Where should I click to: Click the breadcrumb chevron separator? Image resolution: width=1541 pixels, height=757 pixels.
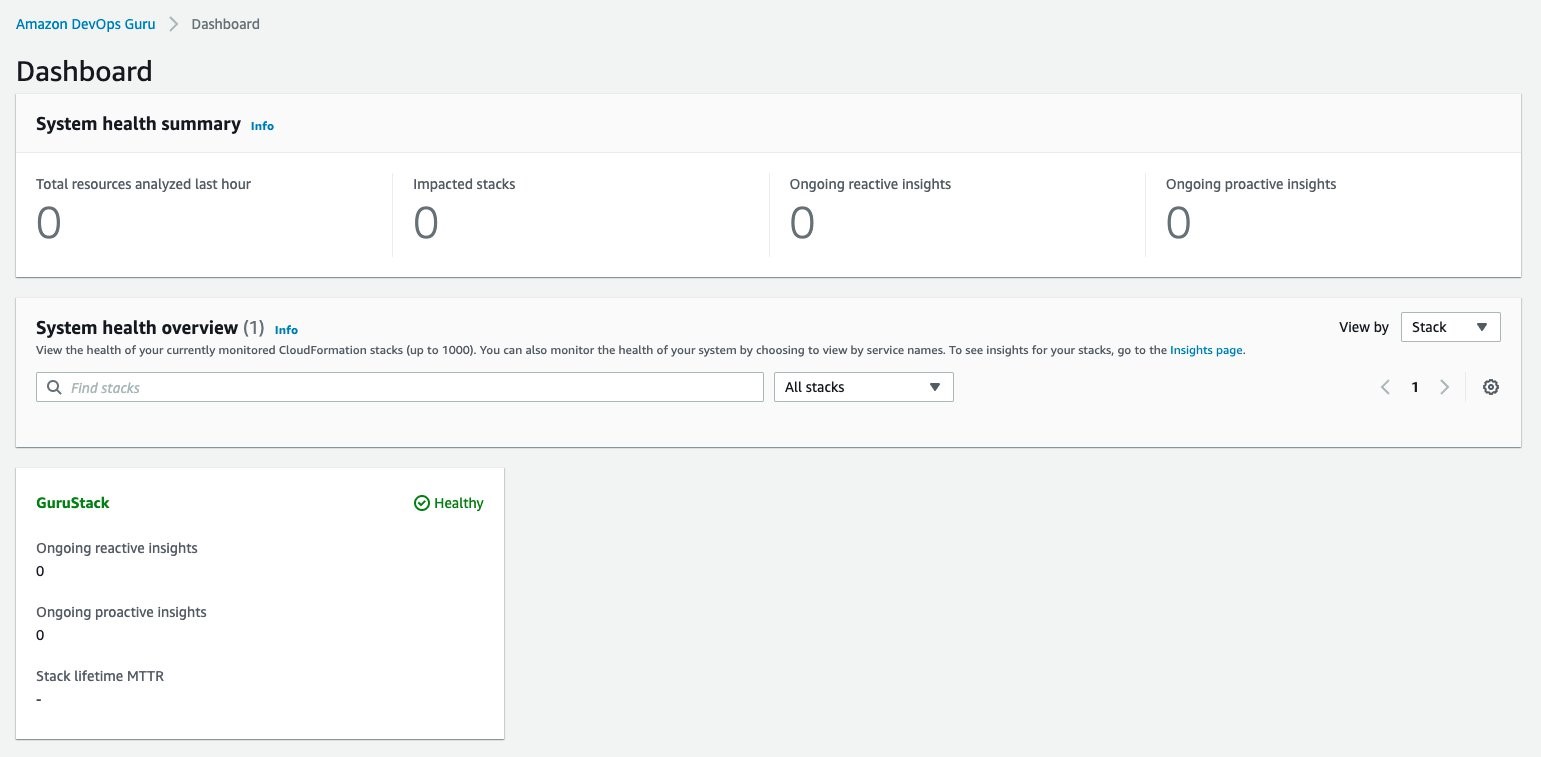pyautogui.click(x=173, y=24)
